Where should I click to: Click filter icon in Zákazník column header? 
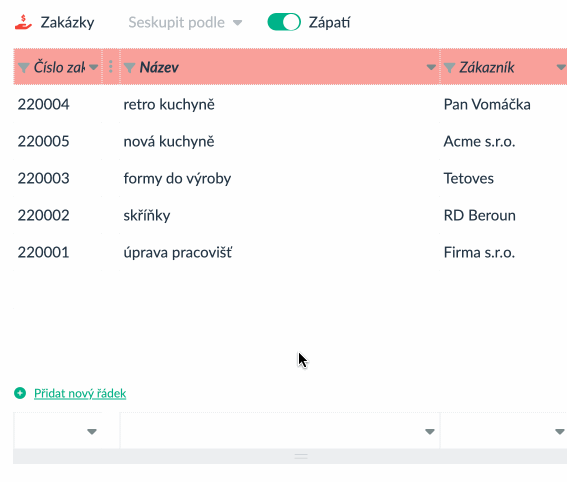(449, 67)
